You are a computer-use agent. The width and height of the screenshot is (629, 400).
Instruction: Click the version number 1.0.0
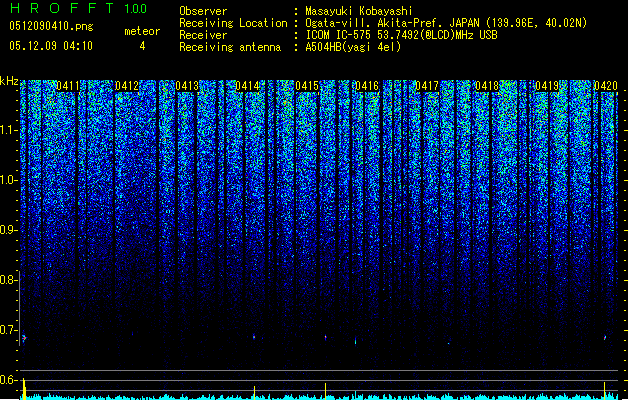(136, 9)
